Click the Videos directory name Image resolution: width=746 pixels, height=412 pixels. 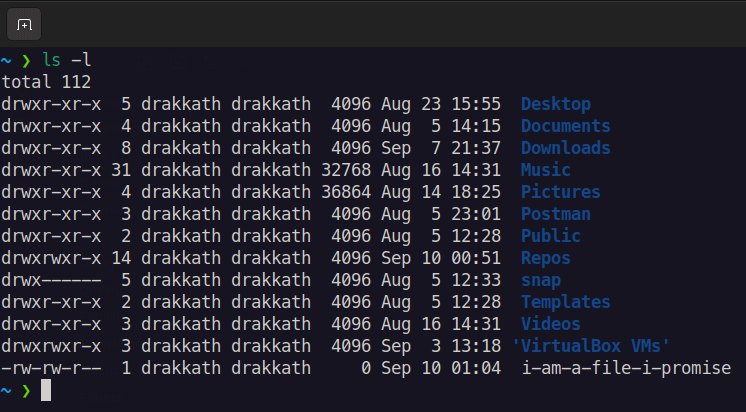tap(550, 324)
